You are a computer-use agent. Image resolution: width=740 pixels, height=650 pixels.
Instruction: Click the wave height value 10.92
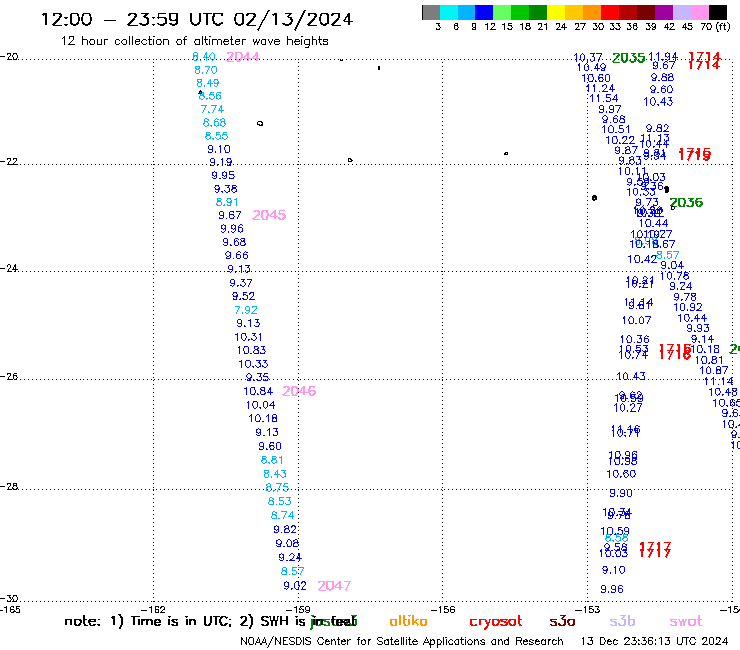point(688,307)
